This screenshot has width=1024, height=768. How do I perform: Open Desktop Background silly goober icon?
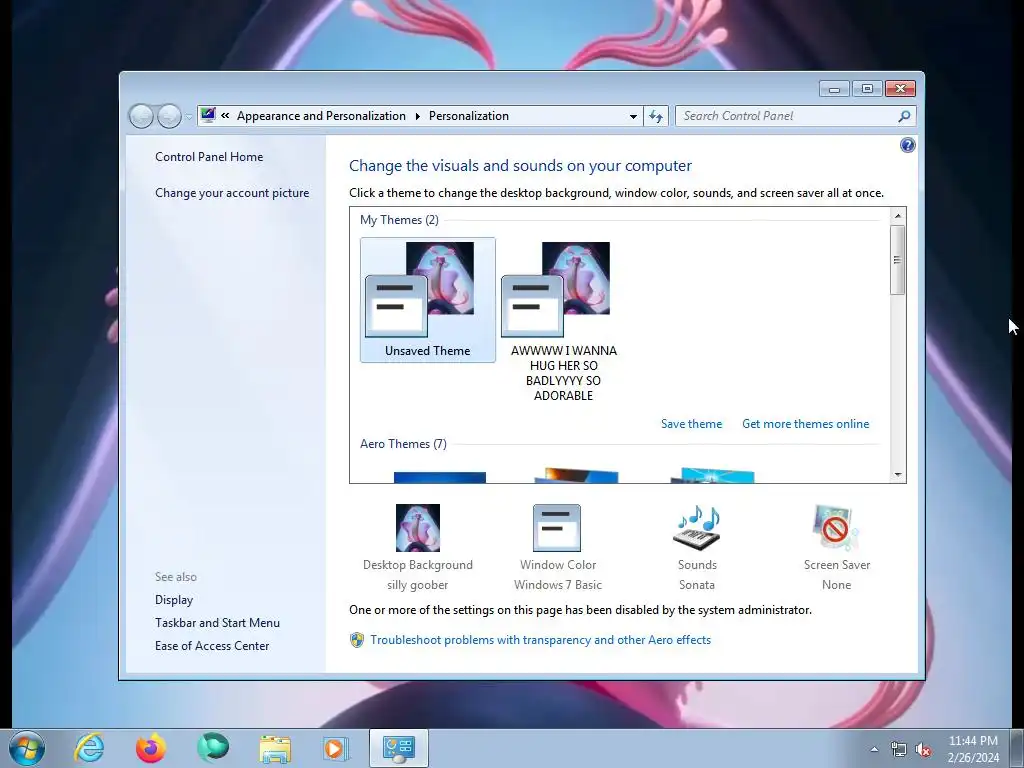(418, 528)
